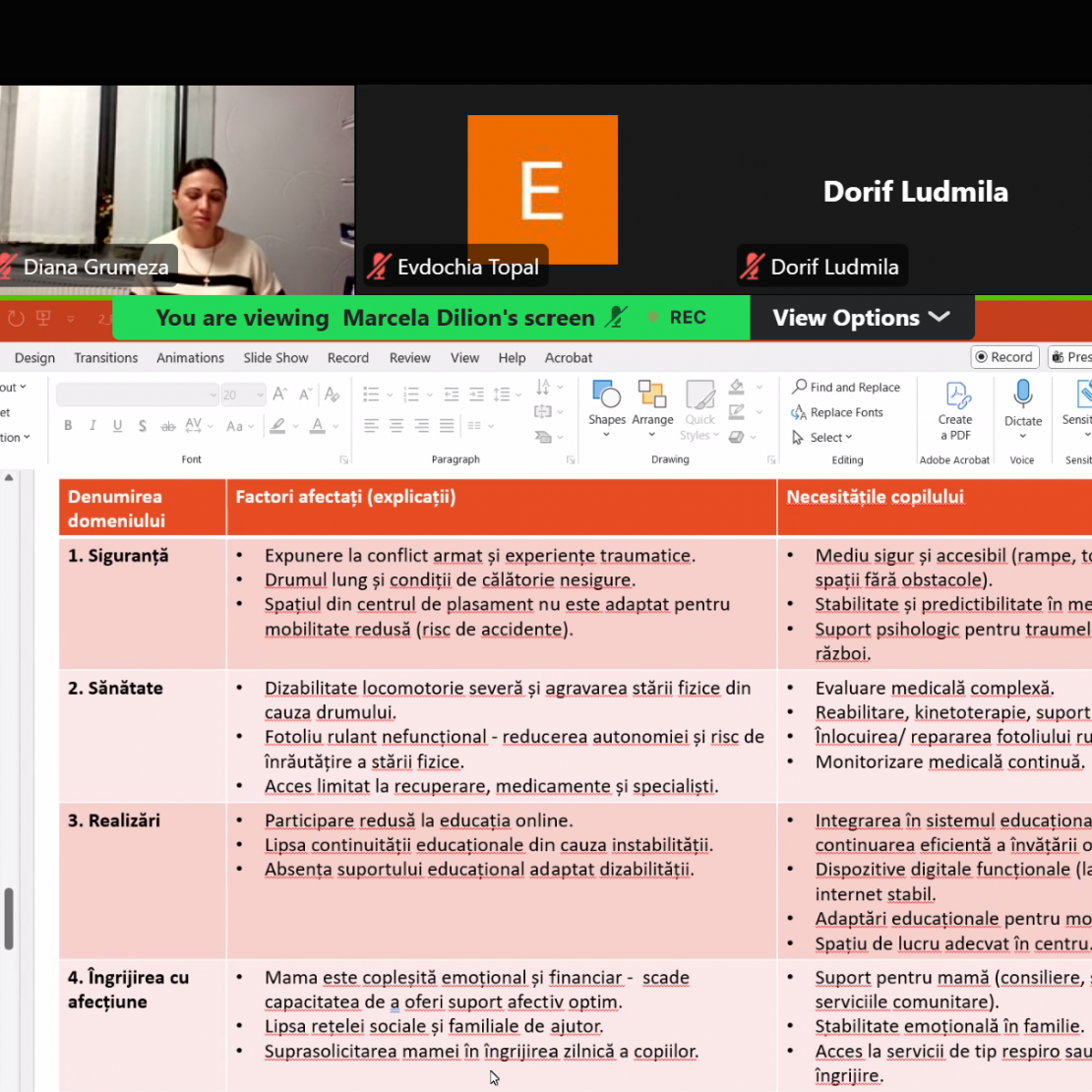Click Create a PDF icon

955,397
